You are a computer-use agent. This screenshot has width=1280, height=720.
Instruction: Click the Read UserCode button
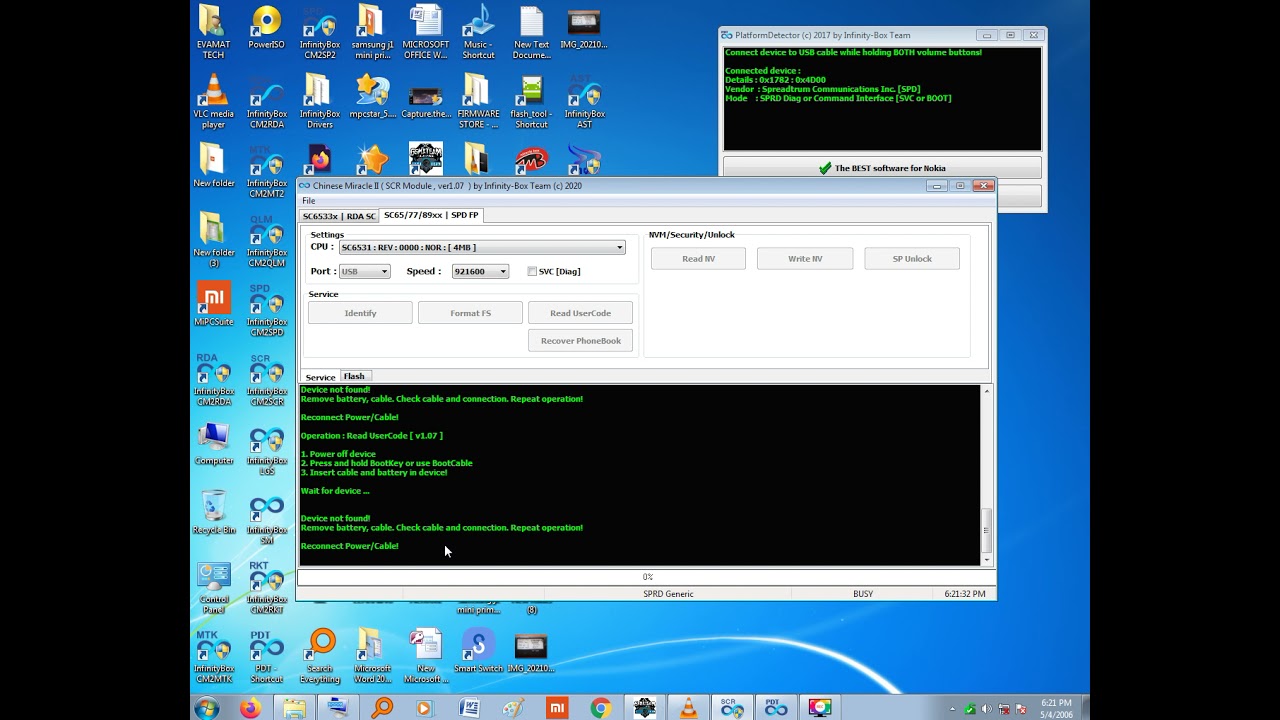580,313
